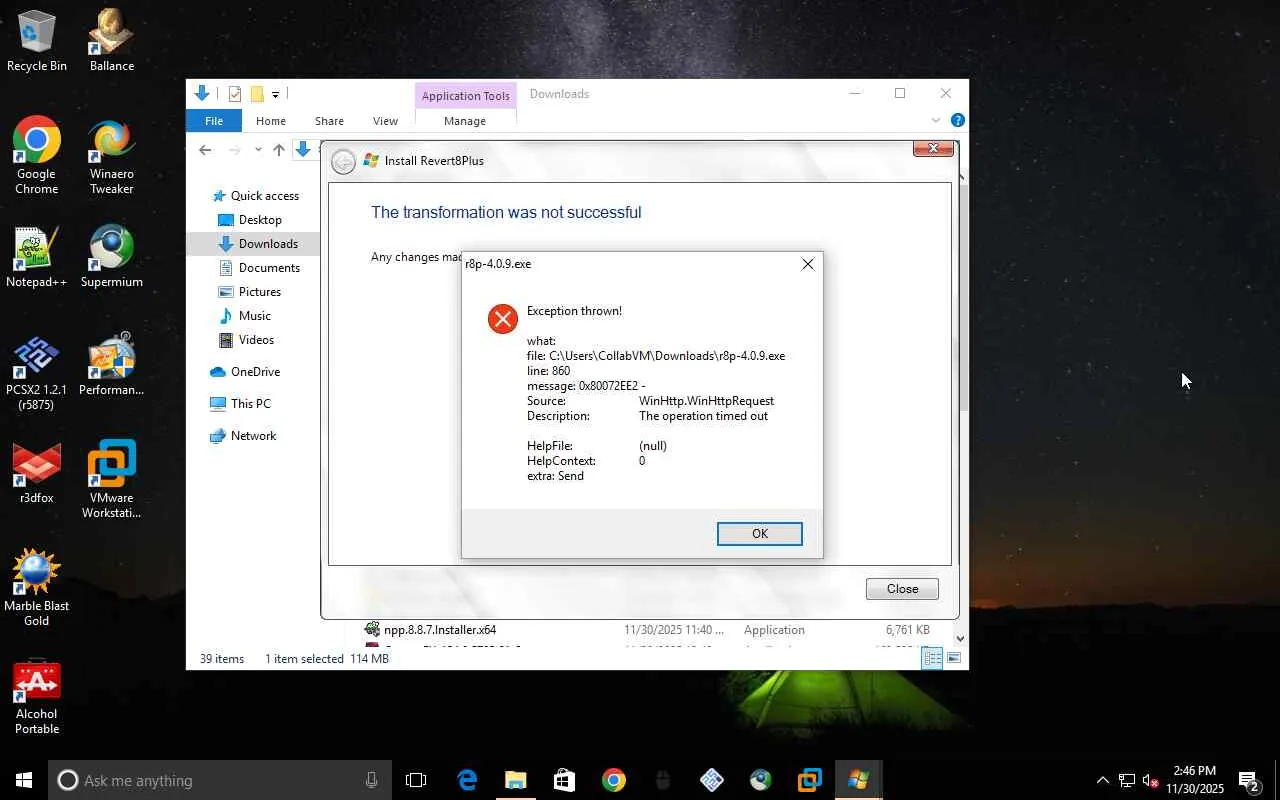1280x800 pixels.
Task: Open the Manage tab under Application Tools
Action: point(465,121)
